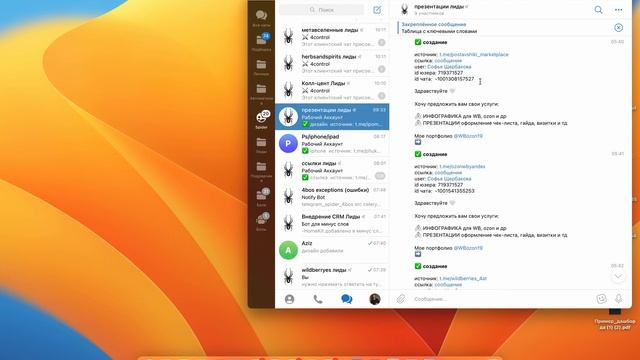Viewport: 640px width, 360px height.
Task: Open the sidebar folder with badge 21
Action: (261, 197)
